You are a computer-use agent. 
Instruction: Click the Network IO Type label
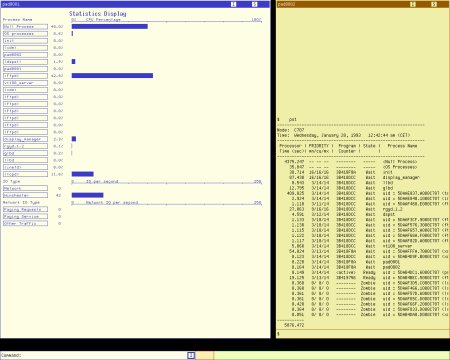21,202
